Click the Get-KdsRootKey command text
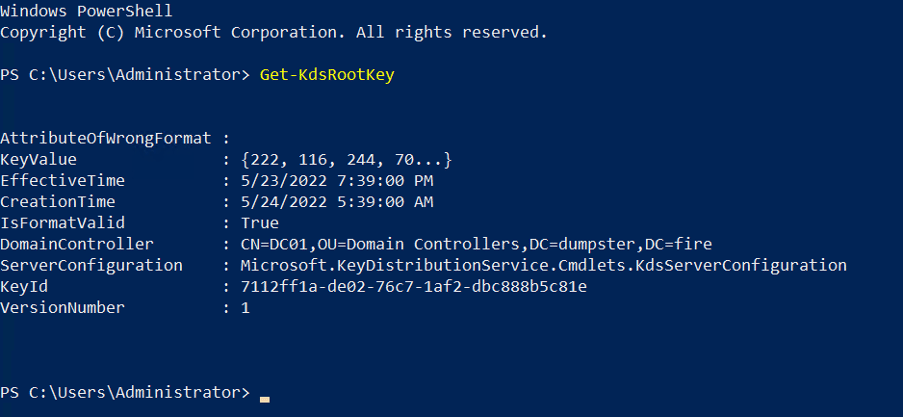 (x=327, y=76)
